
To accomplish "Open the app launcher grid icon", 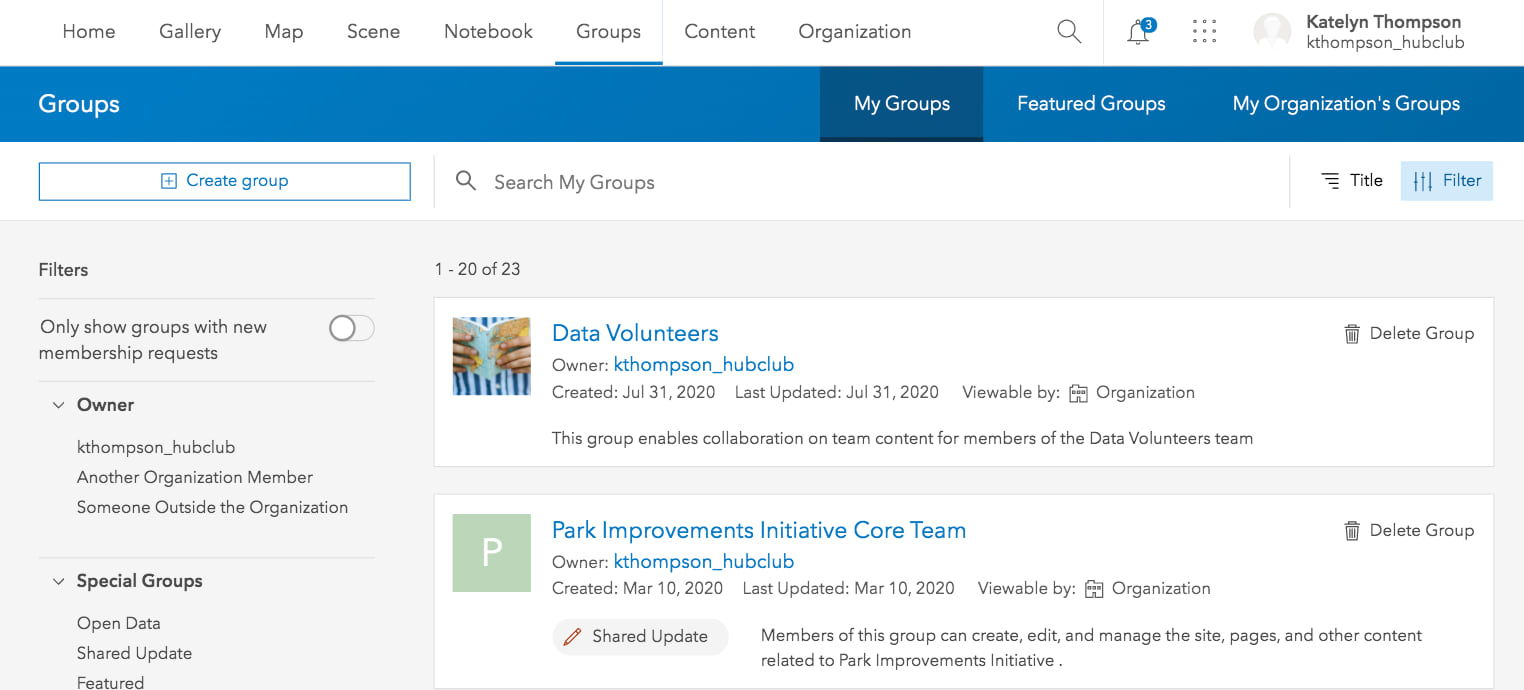I will click(x=1204, y=31).
